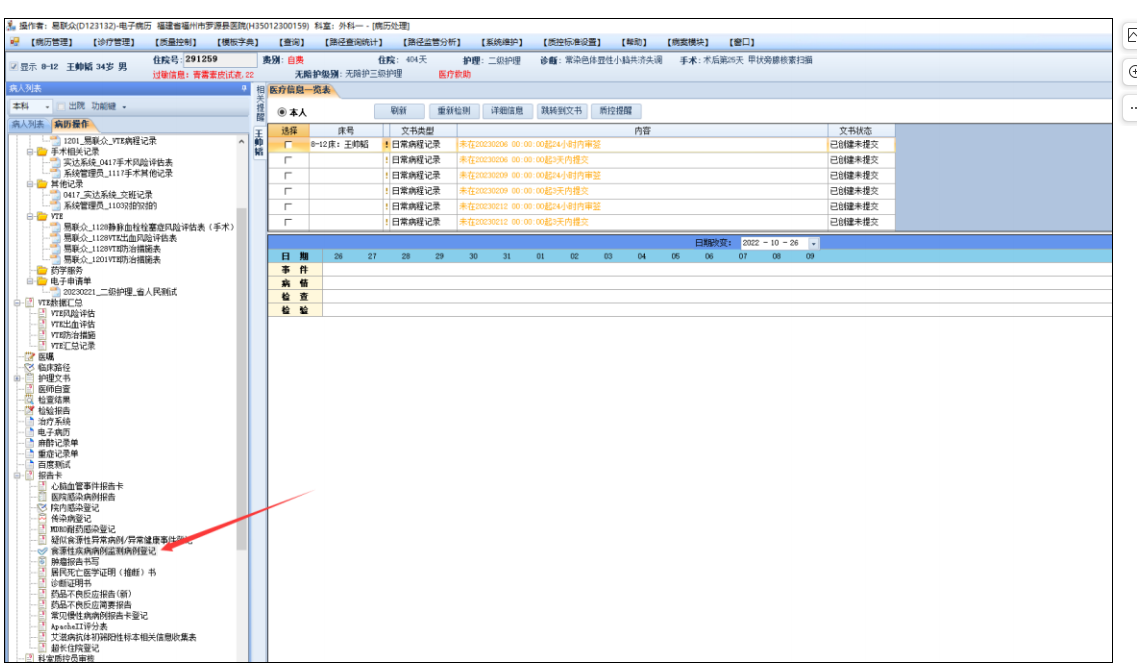Click the 重症记录单 document icon
Viewport: 1137px width, 667px height.
(30, 454)
